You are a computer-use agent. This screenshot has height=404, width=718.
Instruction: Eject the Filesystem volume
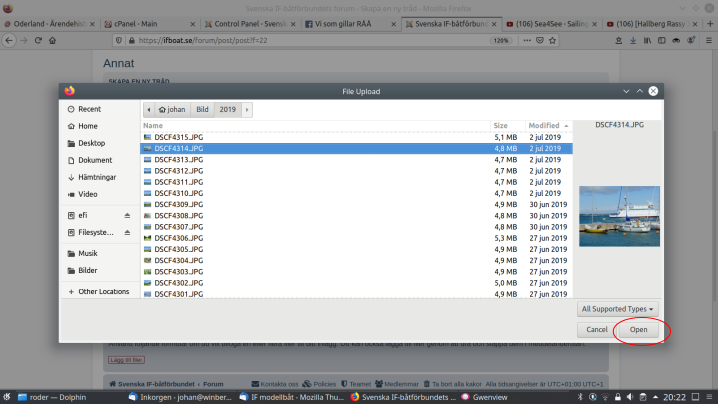tap(127, 232)
